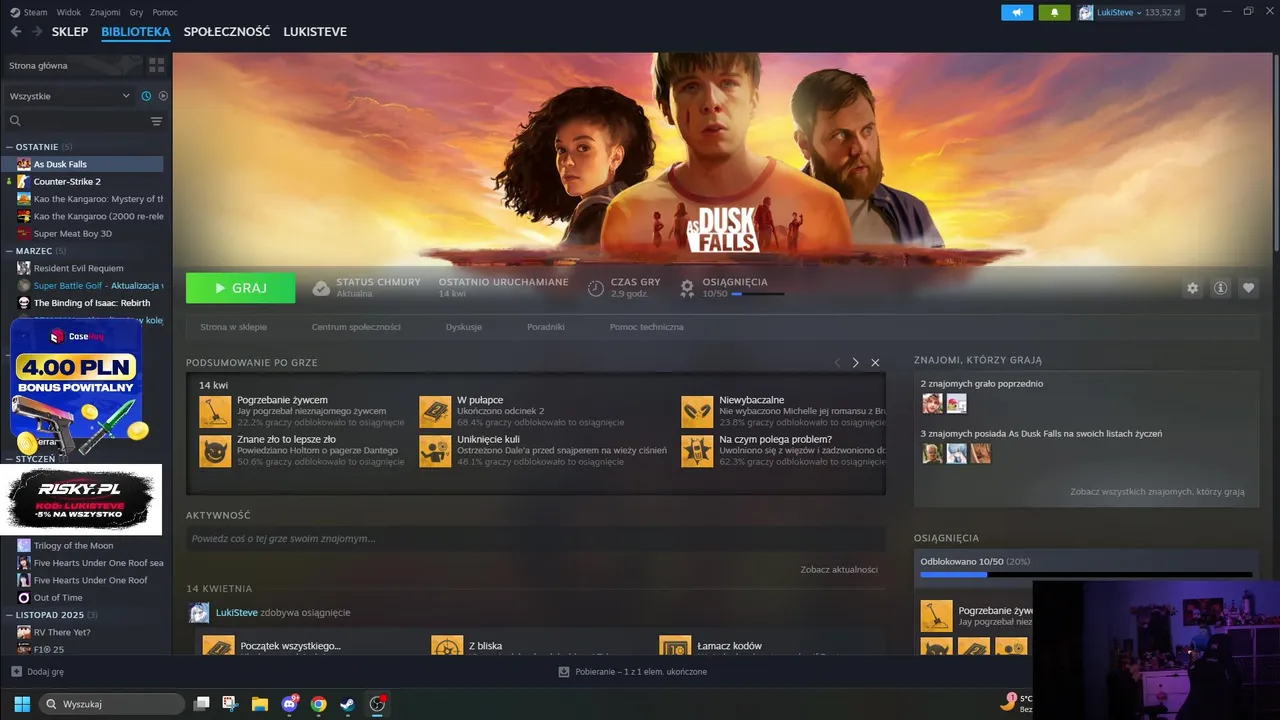Open Strona w sklepie link
This screenshot has width=1280, height=720.
pyautogui.click(x=233, y=327)
